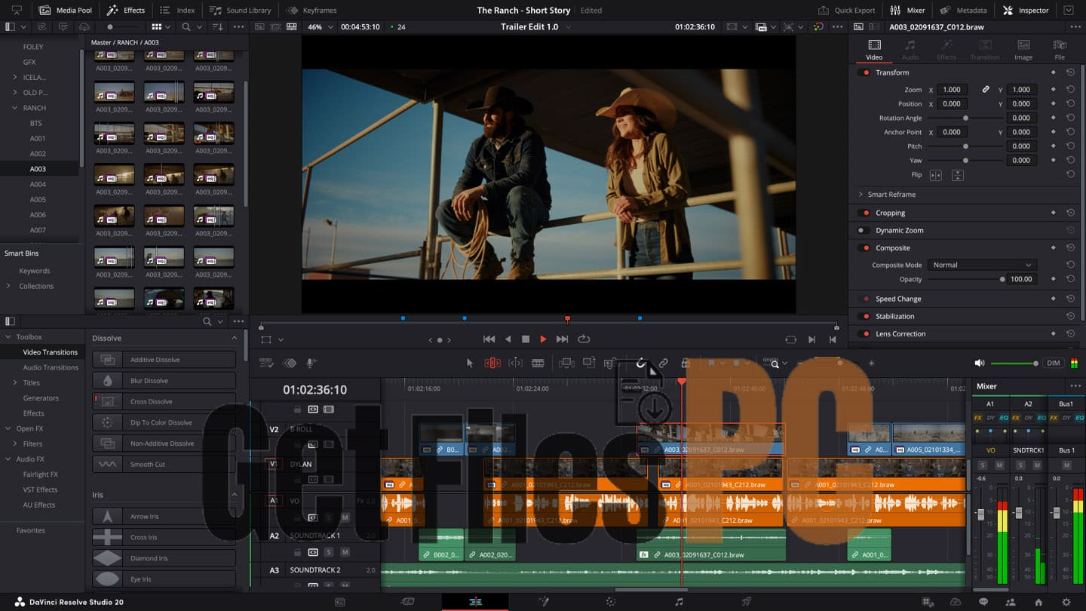
Task: Open viewer zoom 46% dropdown
Action: pyautogui.click(x=321, y=27)
